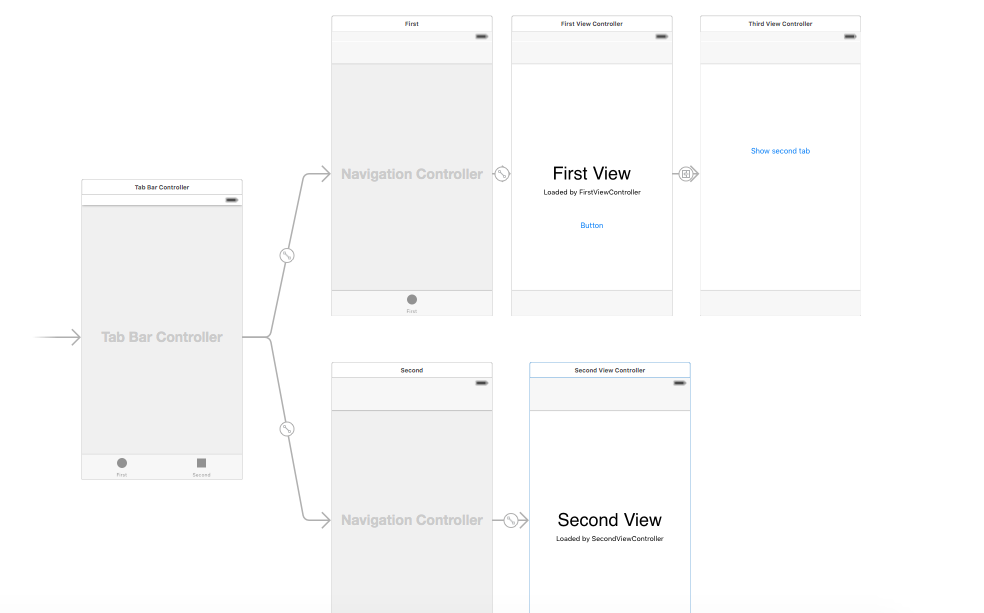Click the Loaded by SecondViewController label

(609, 539)
